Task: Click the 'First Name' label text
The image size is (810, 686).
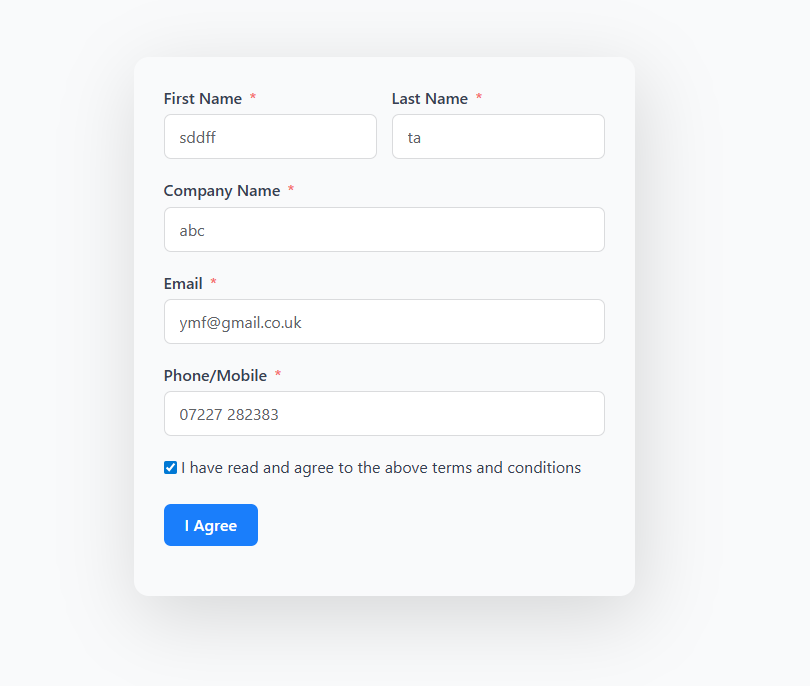Action: 203,99
